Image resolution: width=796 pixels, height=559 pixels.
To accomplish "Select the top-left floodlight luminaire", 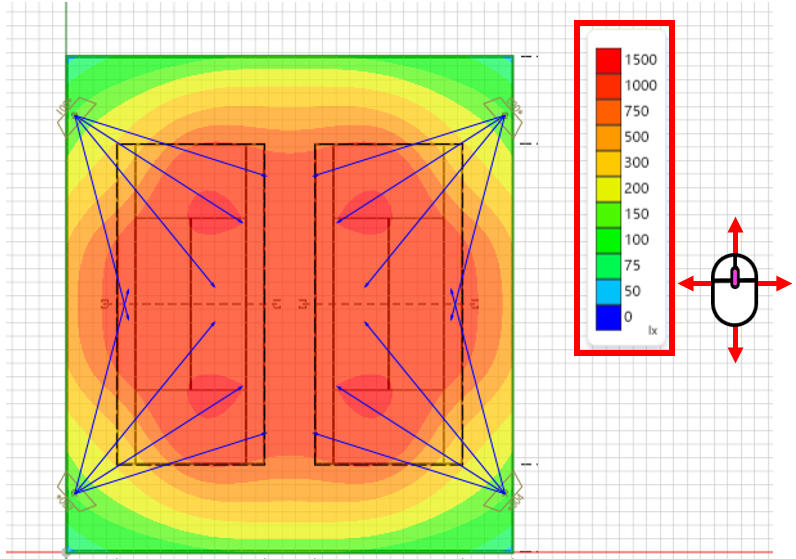I will tap(75, 112).
